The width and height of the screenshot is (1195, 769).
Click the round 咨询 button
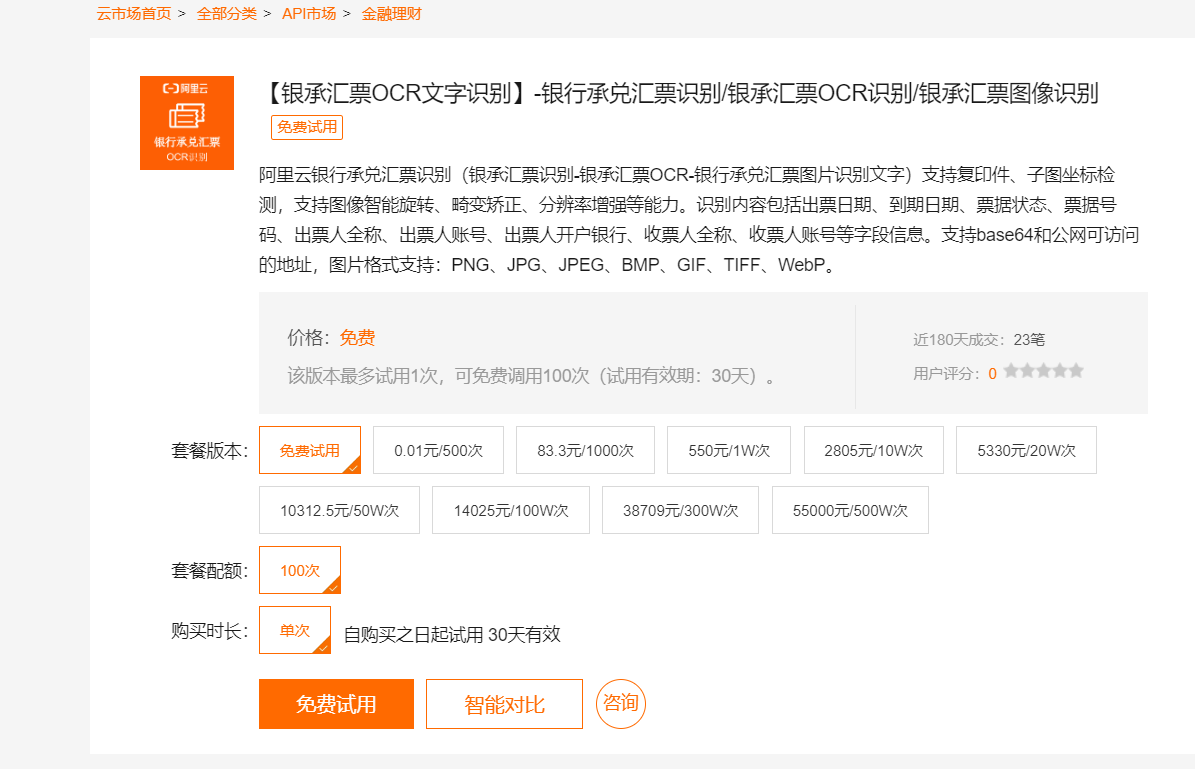(x=620, y=703)
